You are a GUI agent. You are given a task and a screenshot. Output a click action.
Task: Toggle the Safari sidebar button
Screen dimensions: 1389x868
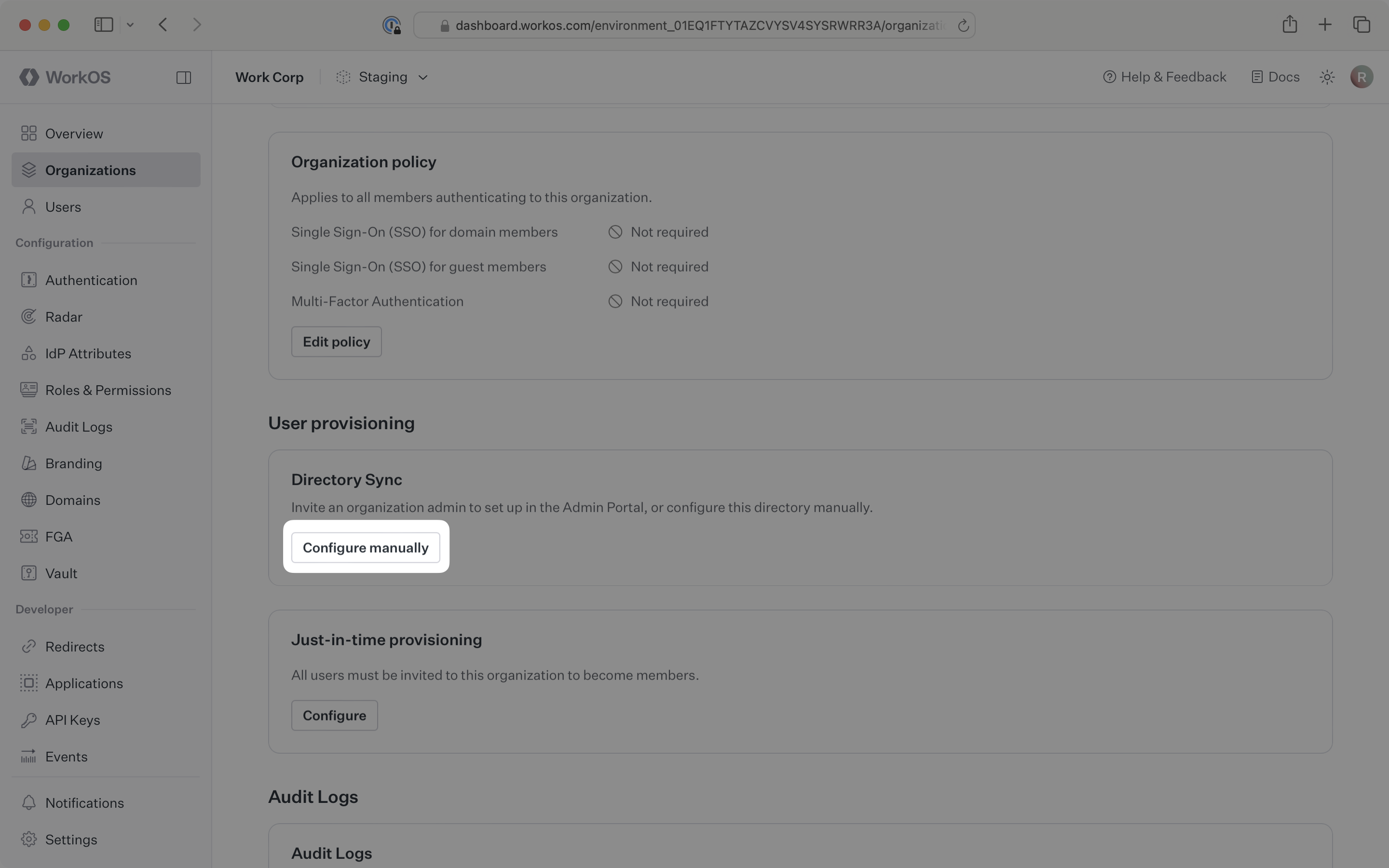coord(103,25)
